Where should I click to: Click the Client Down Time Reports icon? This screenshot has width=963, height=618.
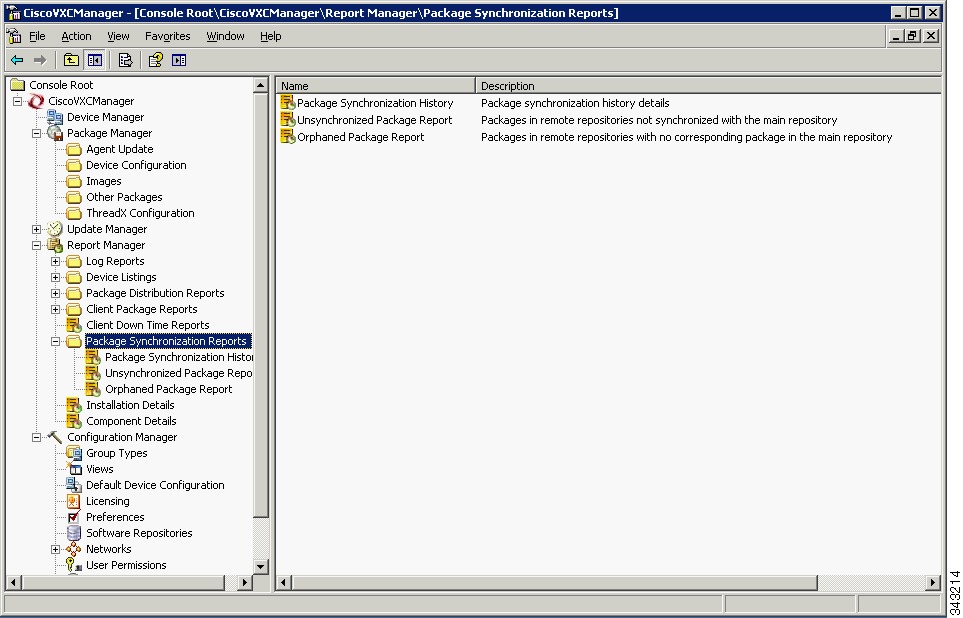coord(74,325)
